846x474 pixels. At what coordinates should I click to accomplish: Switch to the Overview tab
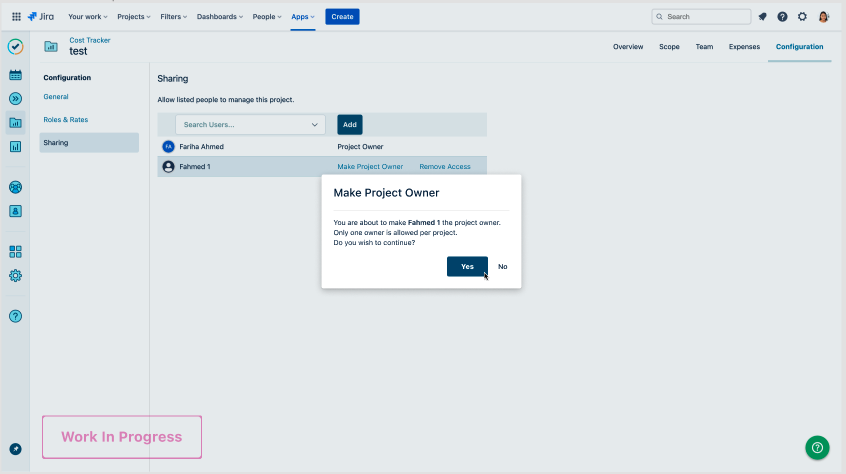click(628, 47)
